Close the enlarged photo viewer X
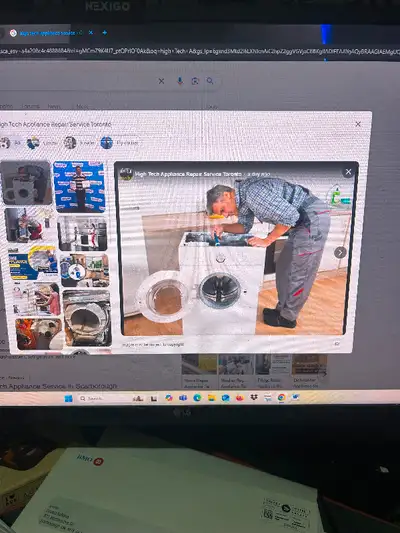400x533 pixels. [x=348, y=172]
